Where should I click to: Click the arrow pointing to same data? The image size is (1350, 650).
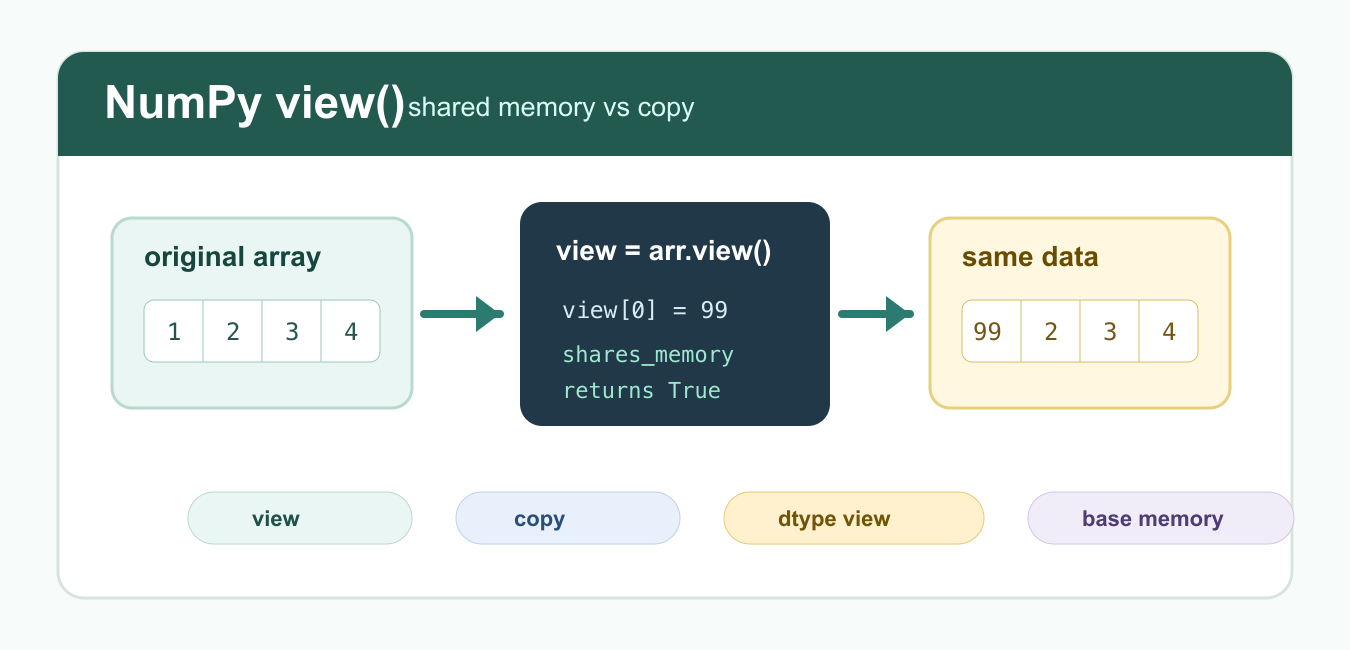pyautogui.click(x=876, y=314)
